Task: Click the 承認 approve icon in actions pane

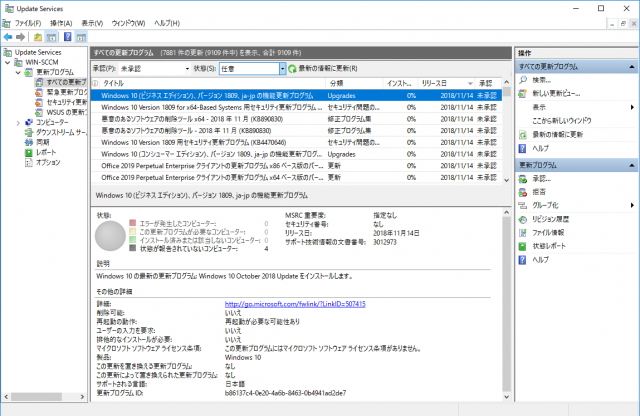Action: pos(524,177)
